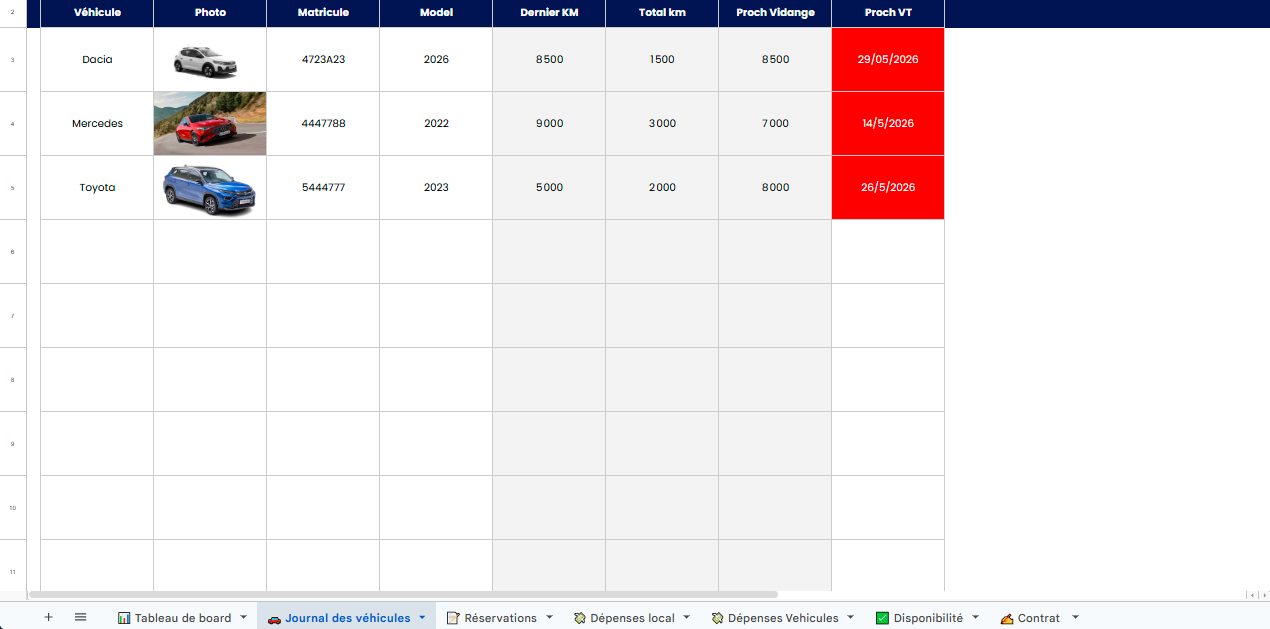Screen dimensions: 1270x629
Task: Open the all sheets list icon
Action: (x=81, y=617)
